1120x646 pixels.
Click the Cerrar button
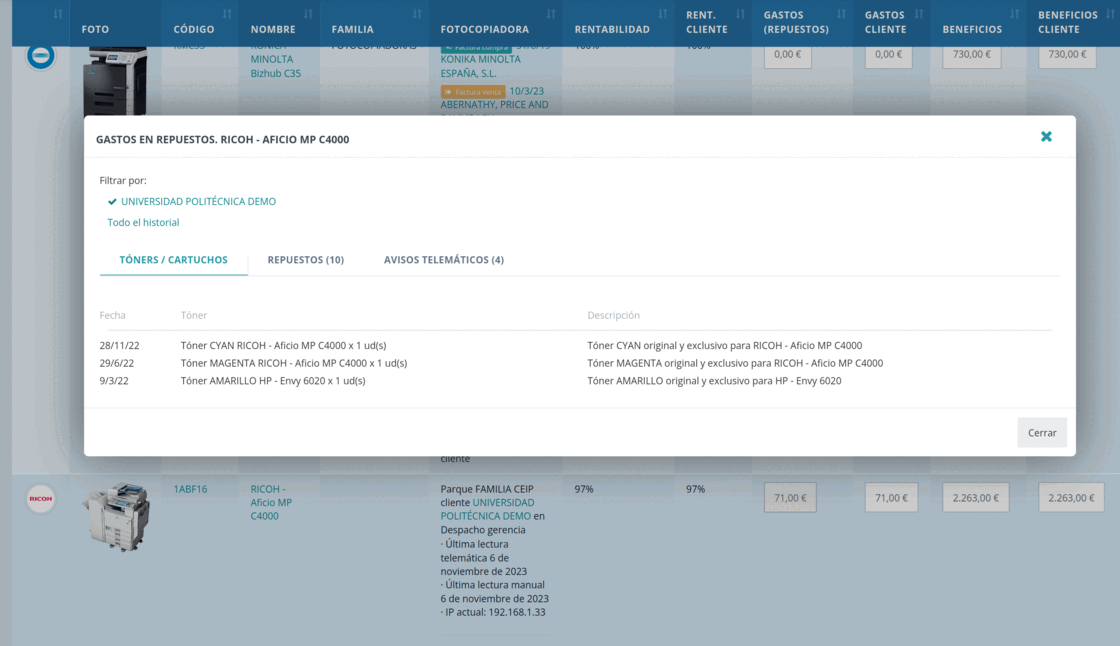pos(1041,432)
